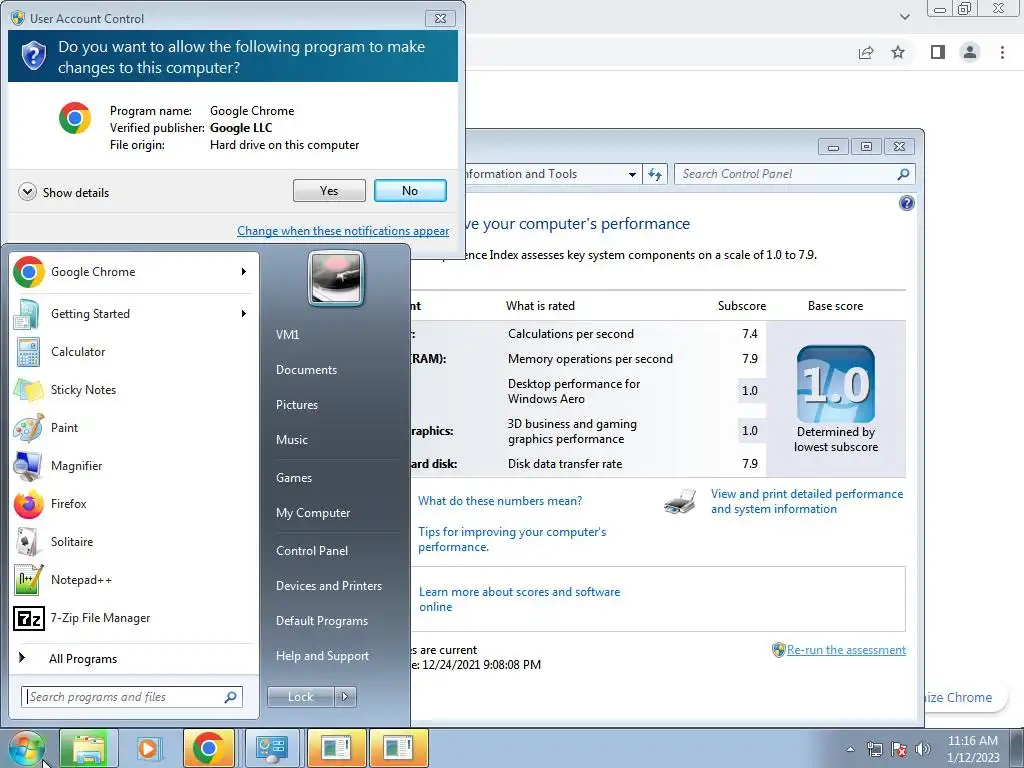Click the volume speaker tray icon
Screen dimensions: 1024x768
(923, 749)
